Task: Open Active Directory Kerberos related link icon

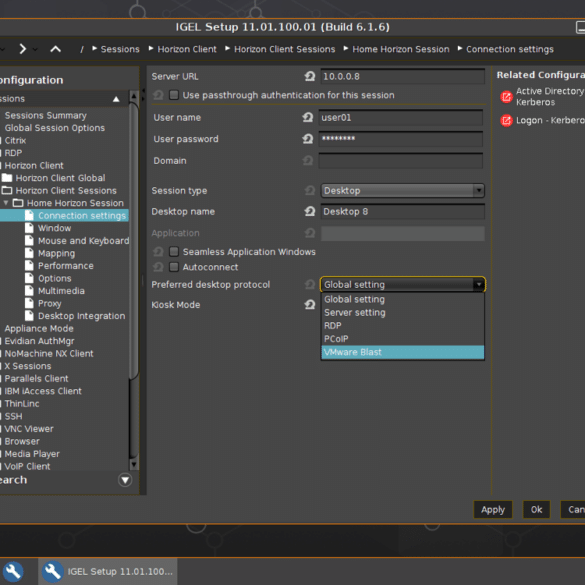Action: (506, 97)
